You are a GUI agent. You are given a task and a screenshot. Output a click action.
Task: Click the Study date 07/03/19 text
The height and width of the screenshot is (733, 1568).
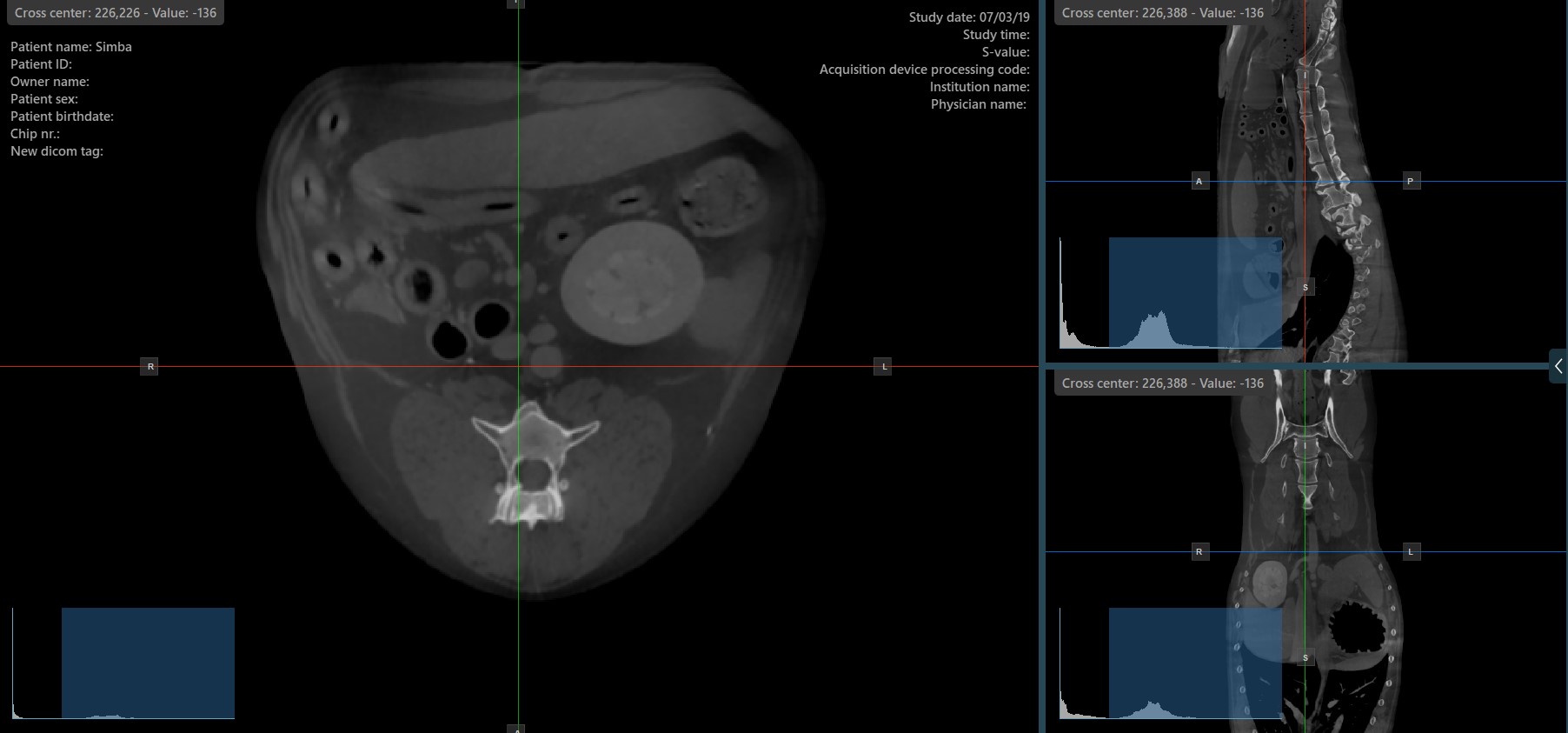968,17
